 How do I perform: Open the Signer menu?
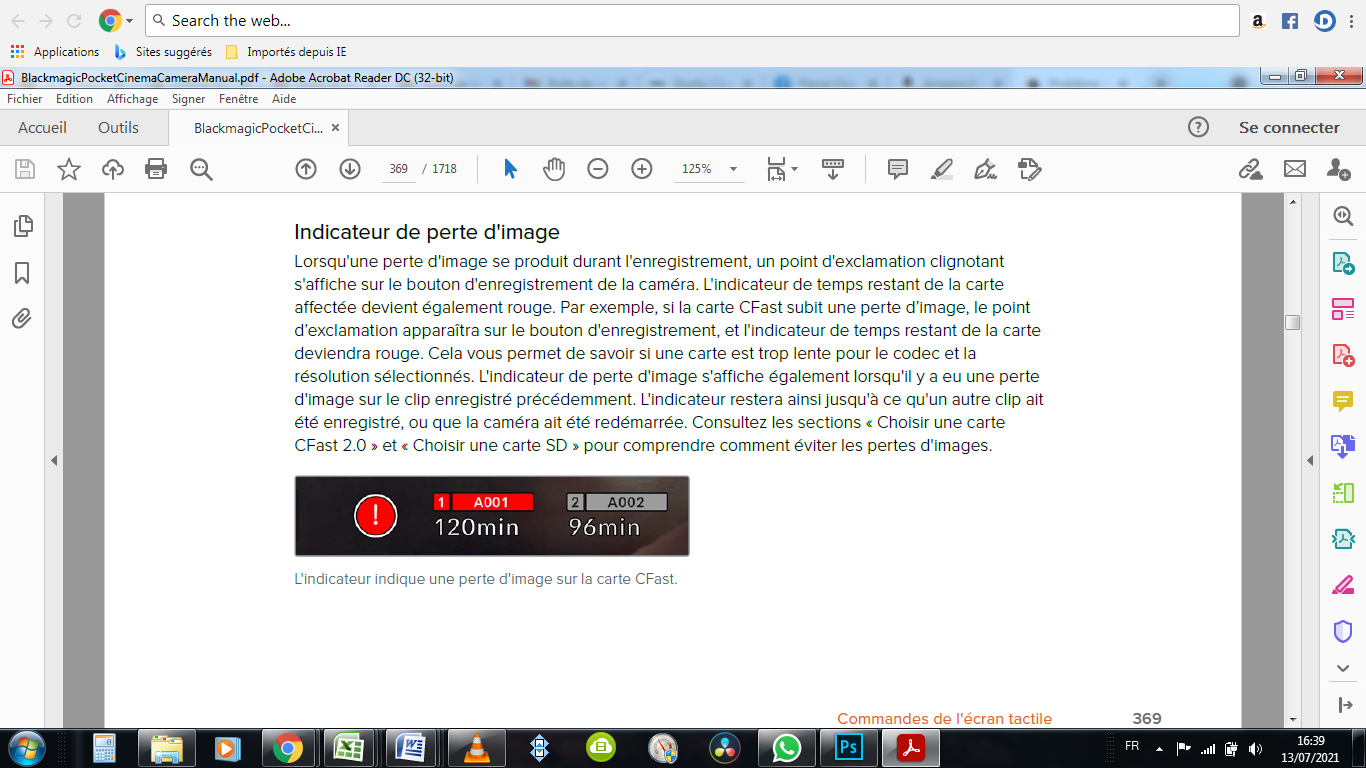pyautogui.click(x=188, y=99)
